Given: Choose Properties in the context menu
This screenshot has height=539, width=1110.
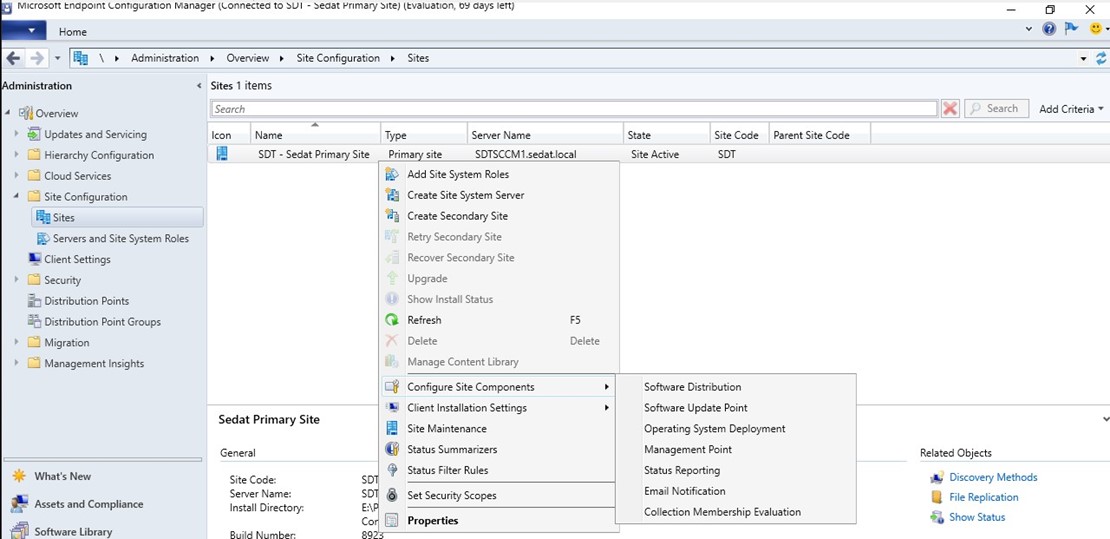Looking at the screenshot, I should click(x=432, y=521).
